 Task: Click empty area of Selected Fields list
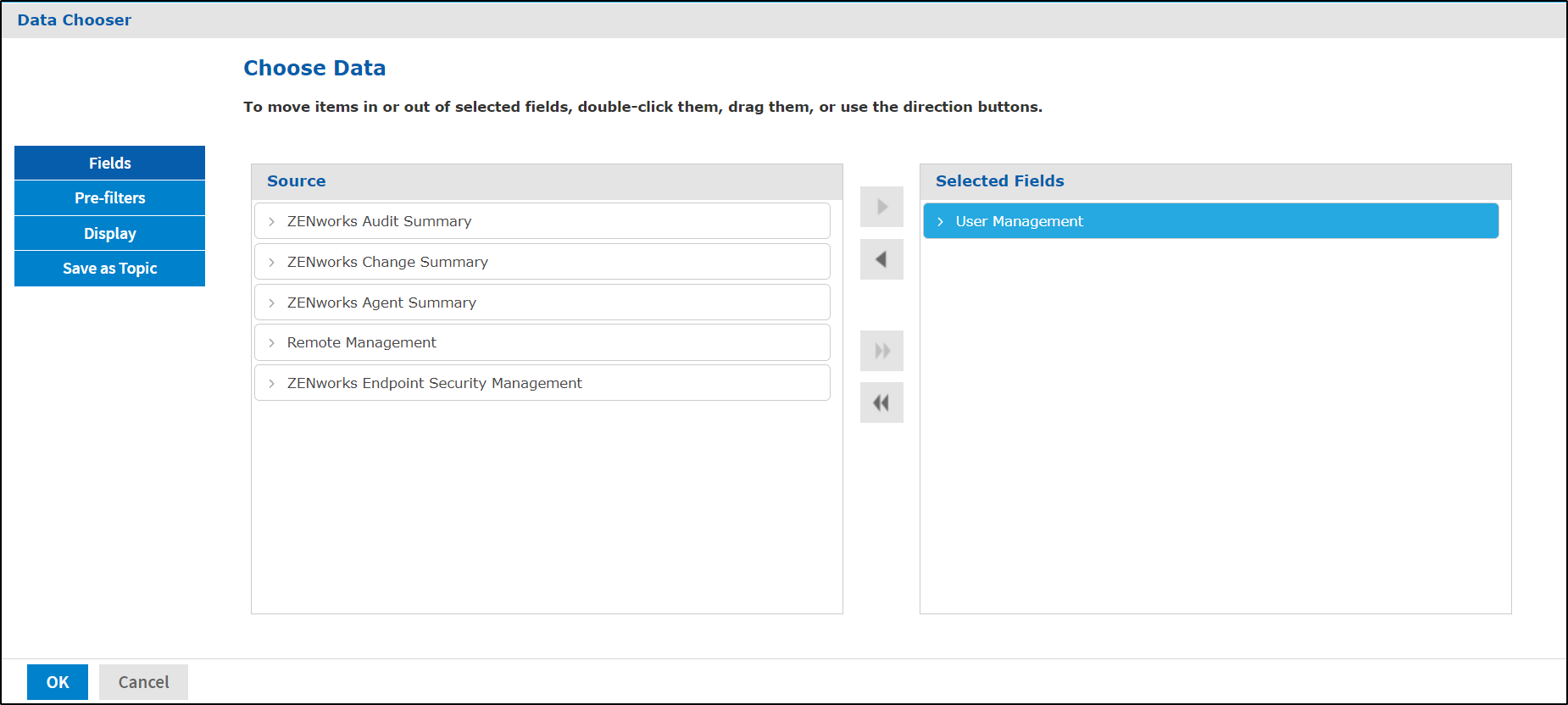[x=1215, y=424]
